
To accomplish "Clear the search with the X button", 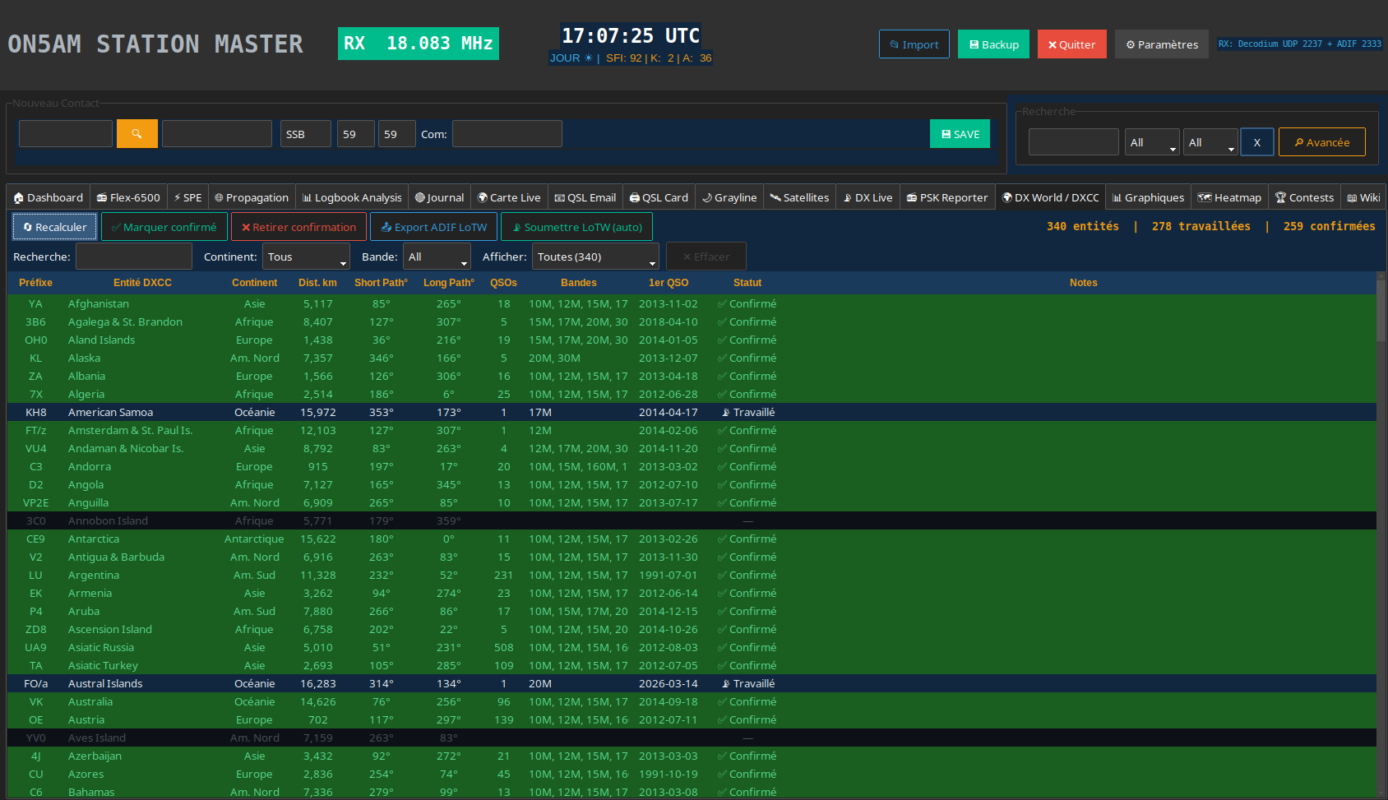I will coord(1257,142).
